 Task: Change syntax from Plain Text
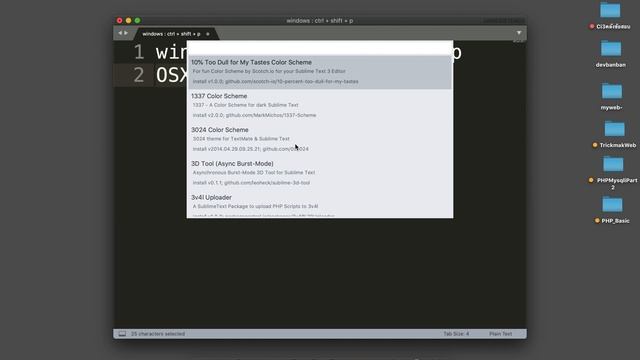500,334
